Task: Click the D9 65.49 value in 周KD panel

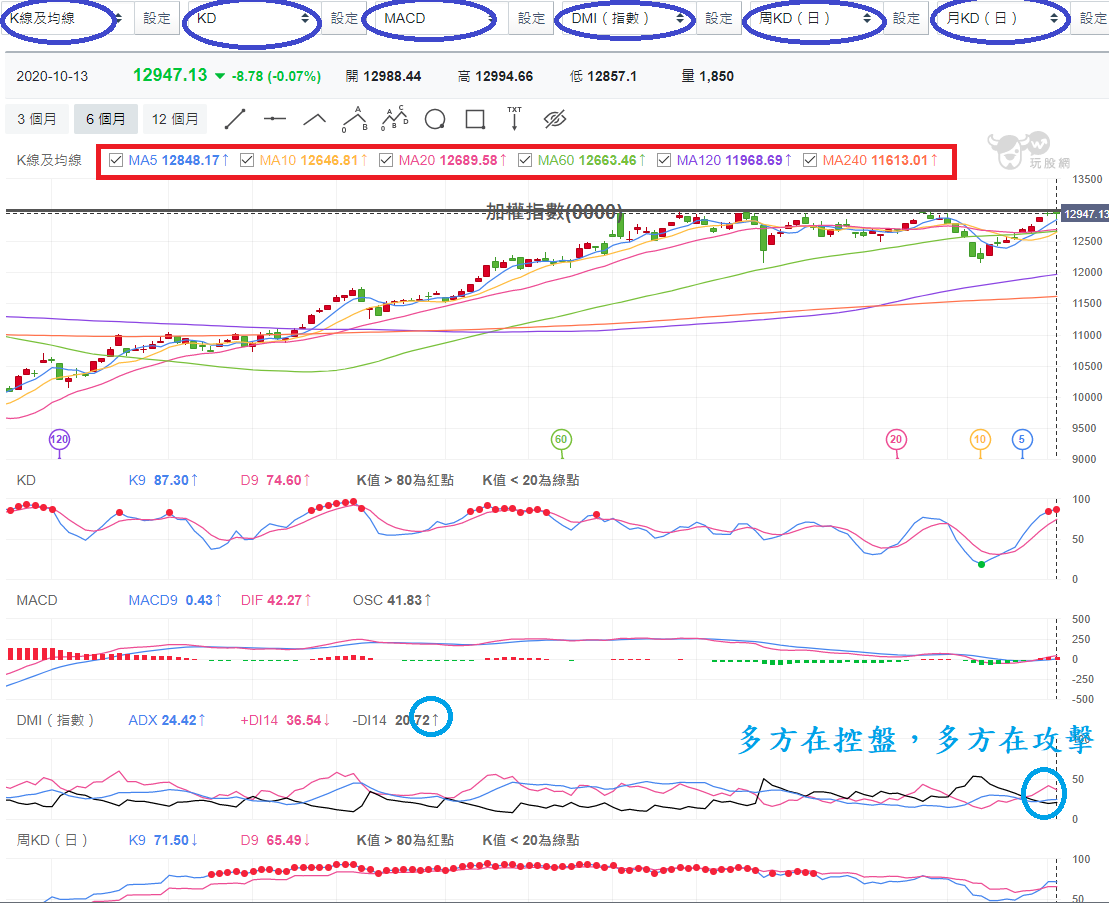Action: click(x=276, y=840)
